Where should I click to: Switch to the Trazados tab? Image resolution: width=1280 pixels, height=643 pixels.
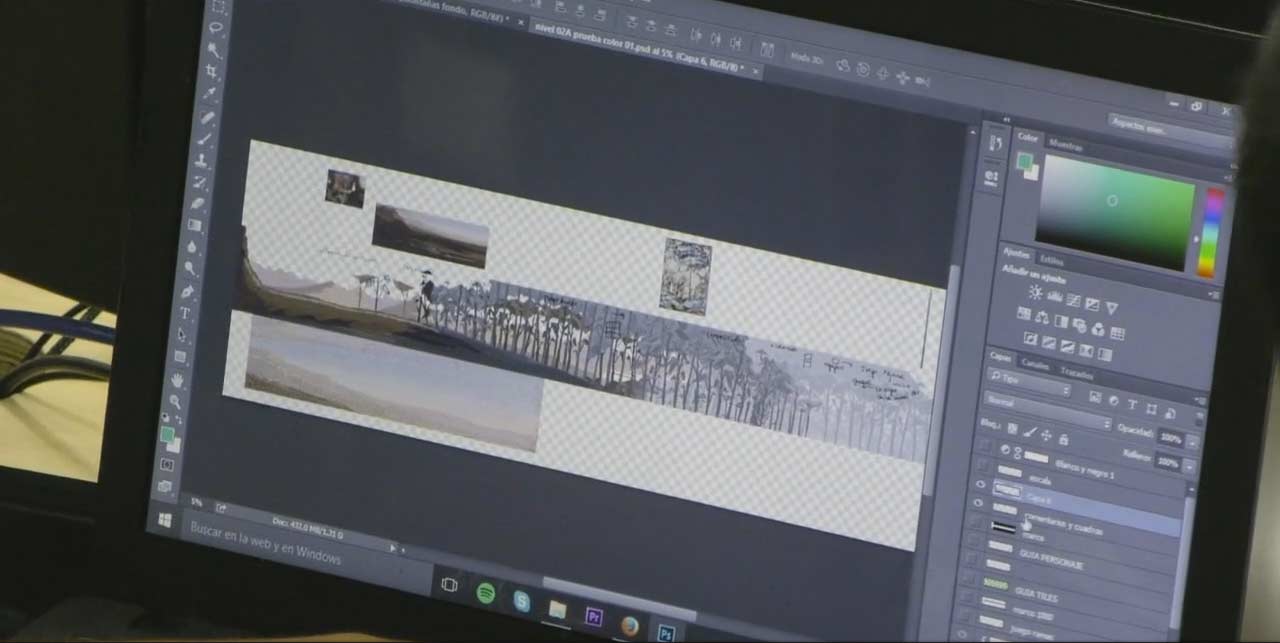[1076, 373]
